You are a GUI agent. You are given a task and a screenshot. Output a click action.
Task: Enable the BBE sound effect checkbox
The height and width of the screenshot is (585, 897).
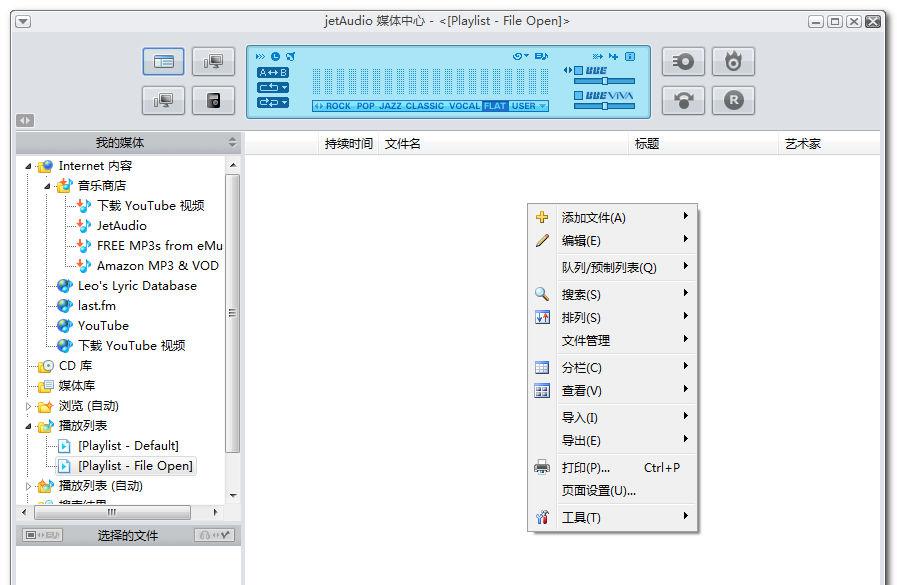tap(578, 70)
